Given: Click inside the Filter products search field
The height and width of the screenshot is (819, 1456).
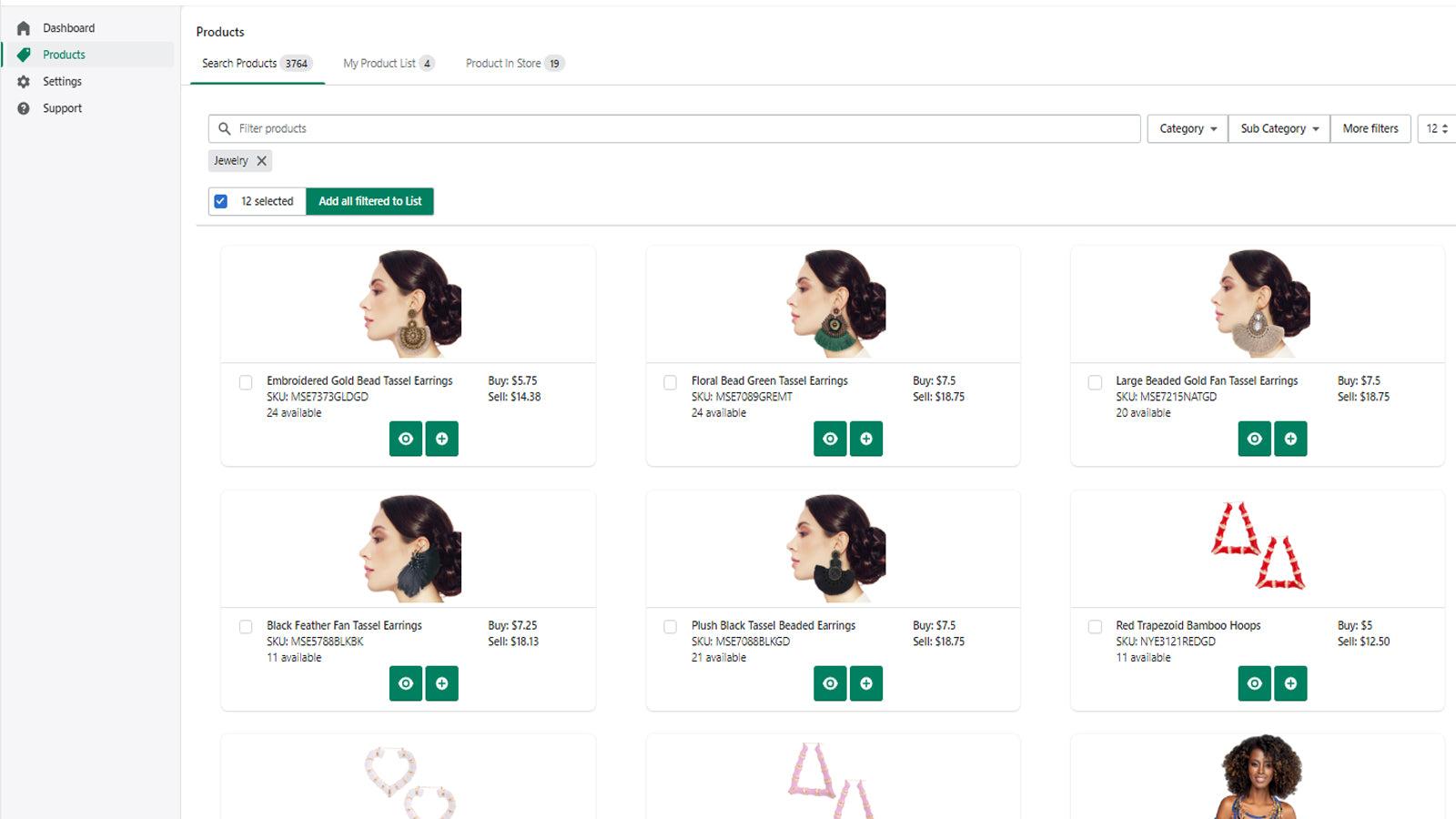Looking at the screenshot, I should (x=637, y=128).
